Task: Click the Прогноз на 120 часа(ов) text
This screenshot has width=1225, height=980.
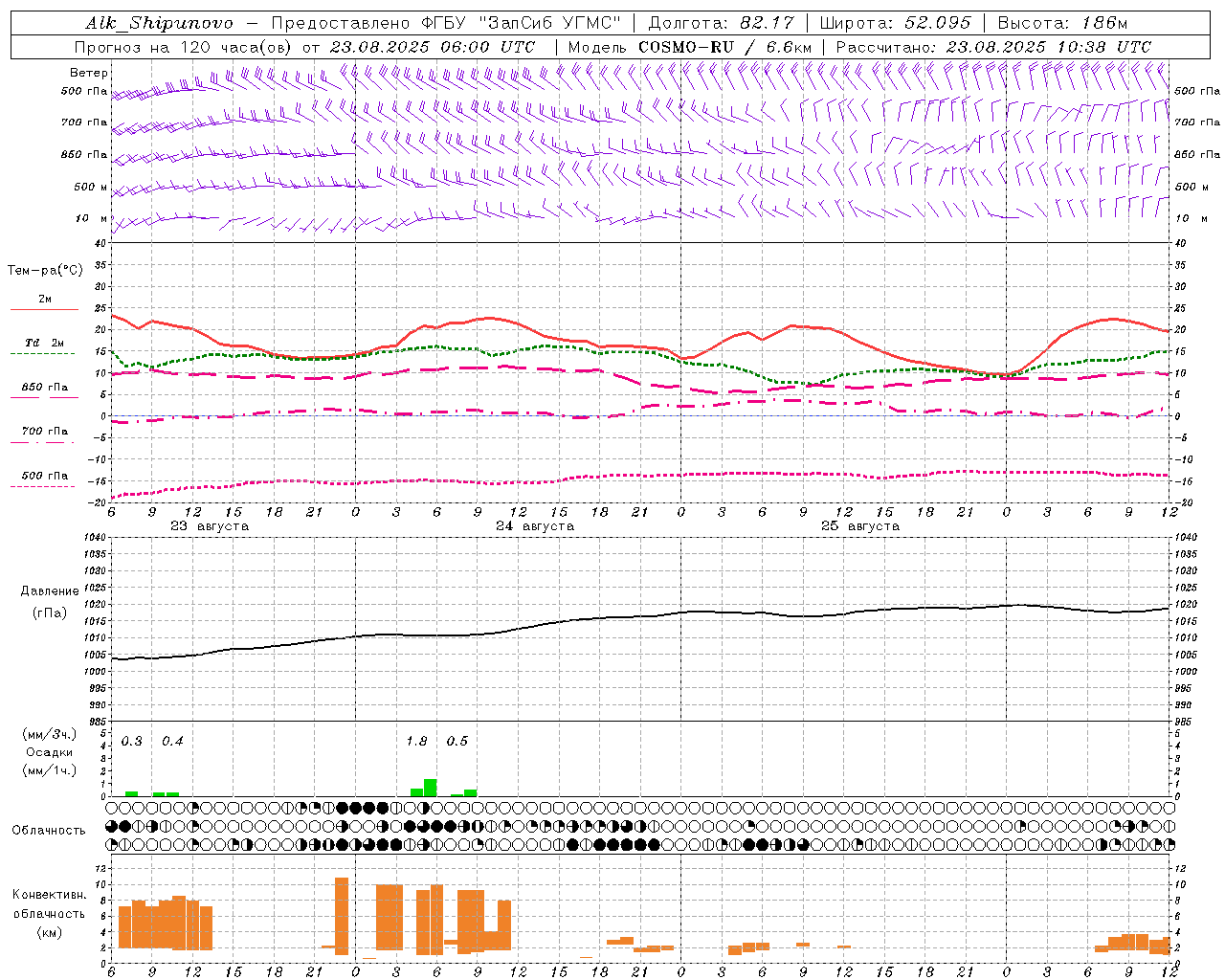Action: click(x=184, y=47)
